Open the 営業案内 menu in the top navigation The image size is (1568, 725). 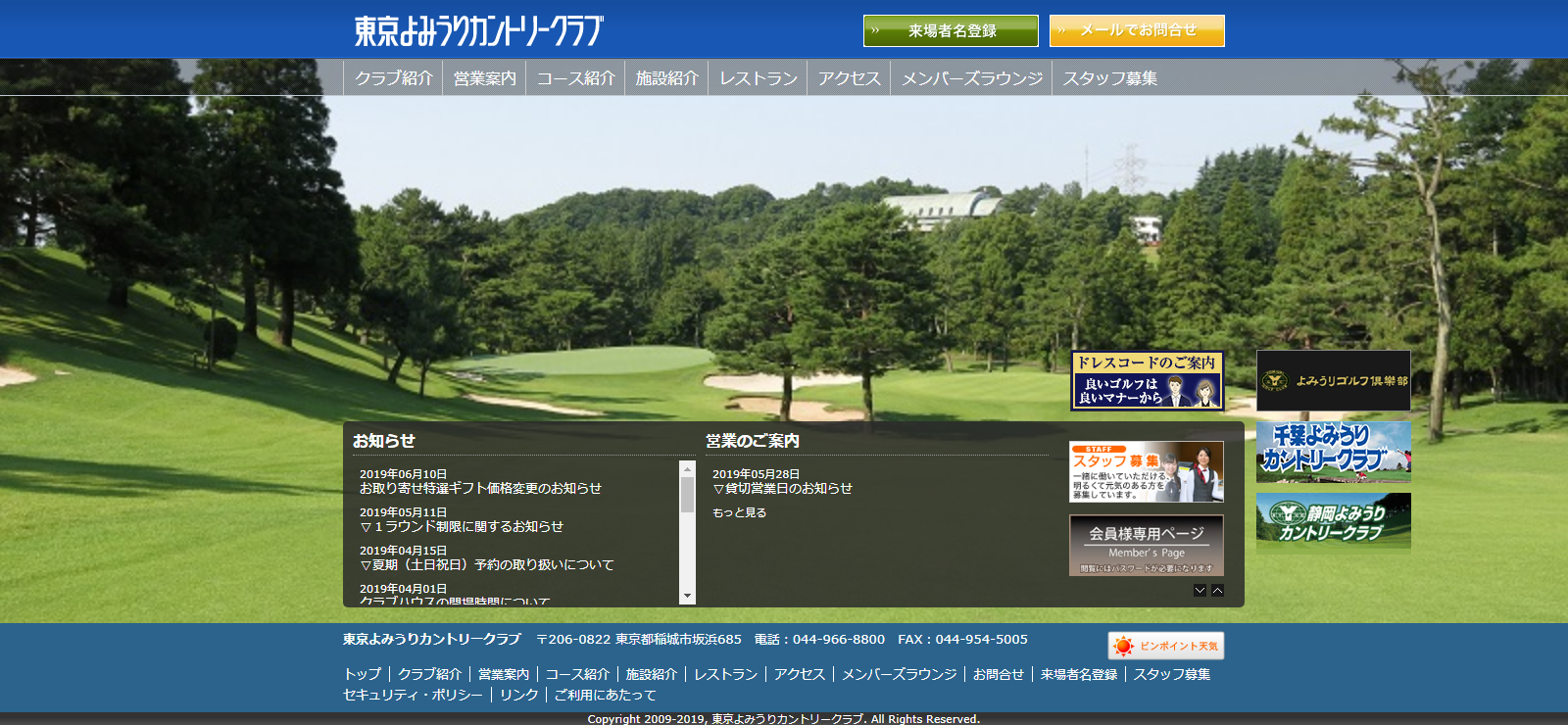[x=484, y=77]
